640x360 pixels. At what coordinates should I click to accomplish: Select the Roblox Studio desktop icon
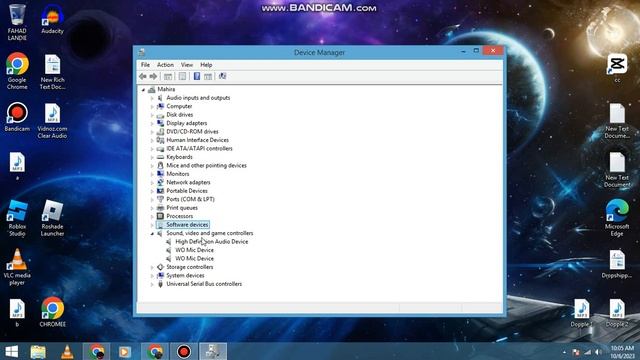tap(17, 218)
